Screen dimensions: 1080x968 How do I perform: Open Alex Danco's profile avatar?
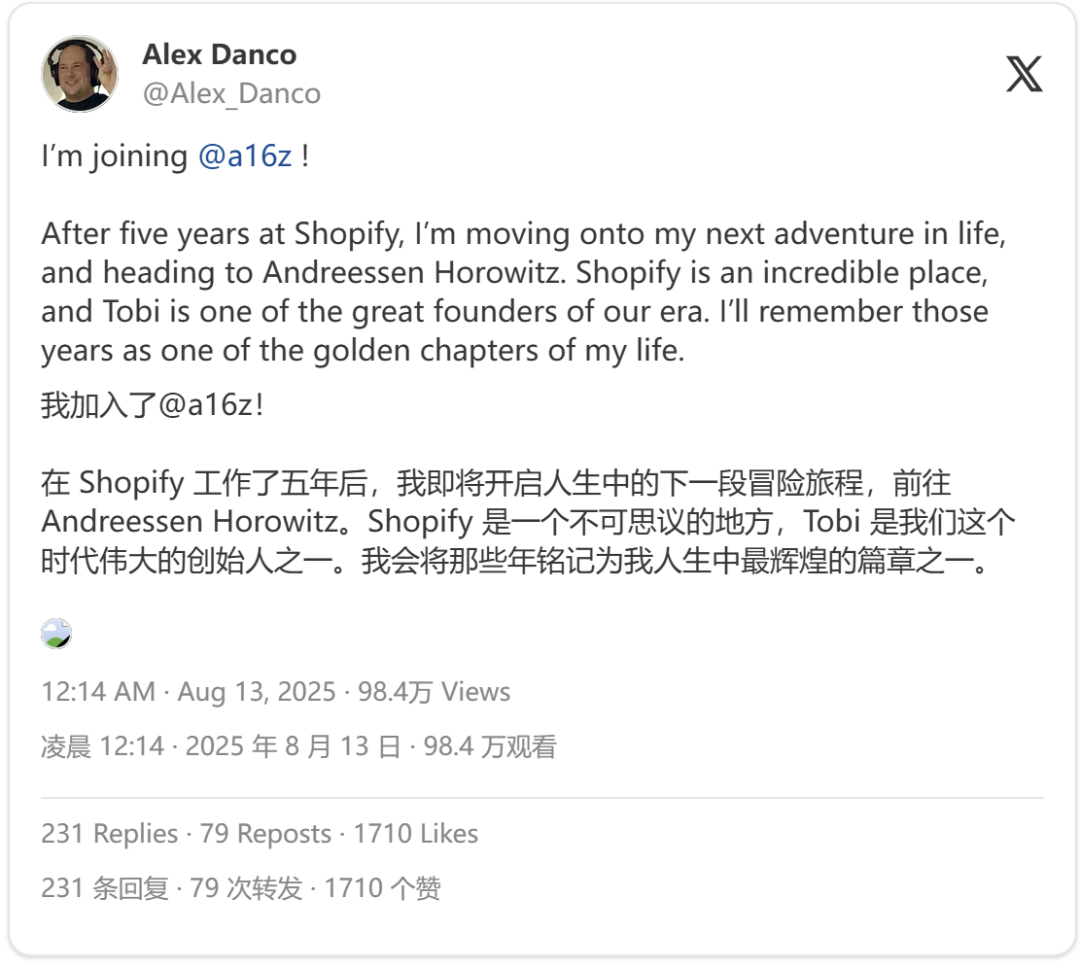pos(79,74)
